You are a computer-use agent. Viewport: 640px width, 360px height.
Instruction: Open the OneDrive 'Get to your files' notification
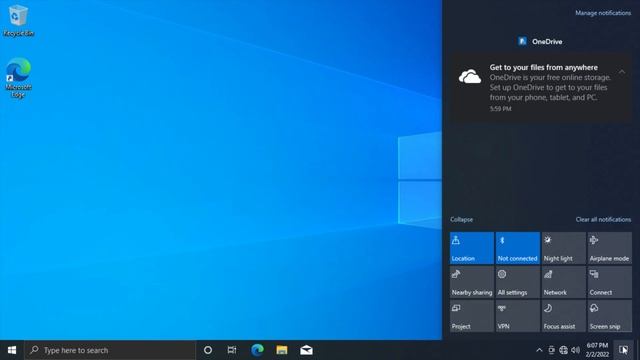click(541, 87)
